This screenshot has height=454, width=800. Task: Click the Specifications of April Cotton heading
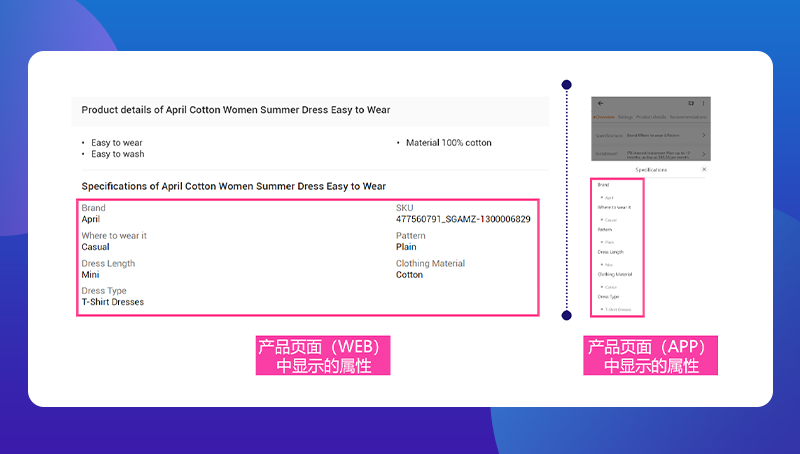pos(234,186)
